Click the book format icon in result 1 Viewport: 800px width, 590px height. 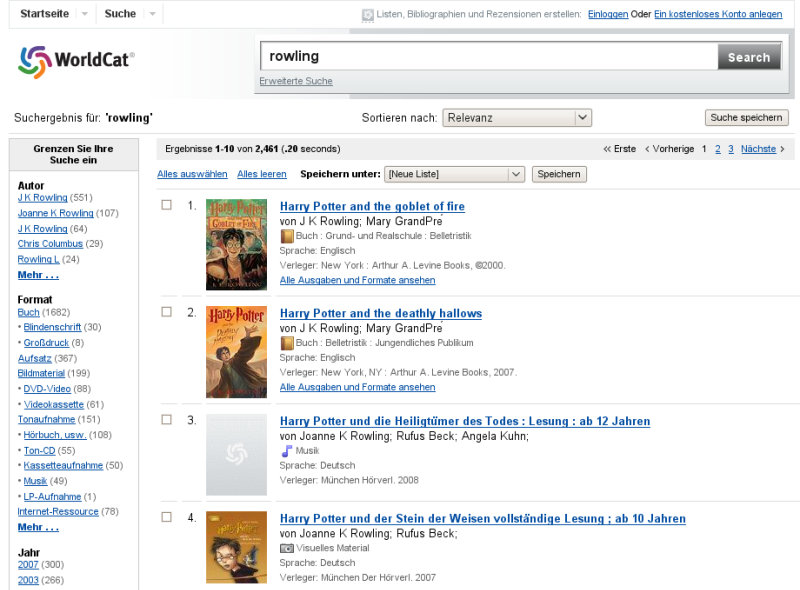(x=287, y=236)
